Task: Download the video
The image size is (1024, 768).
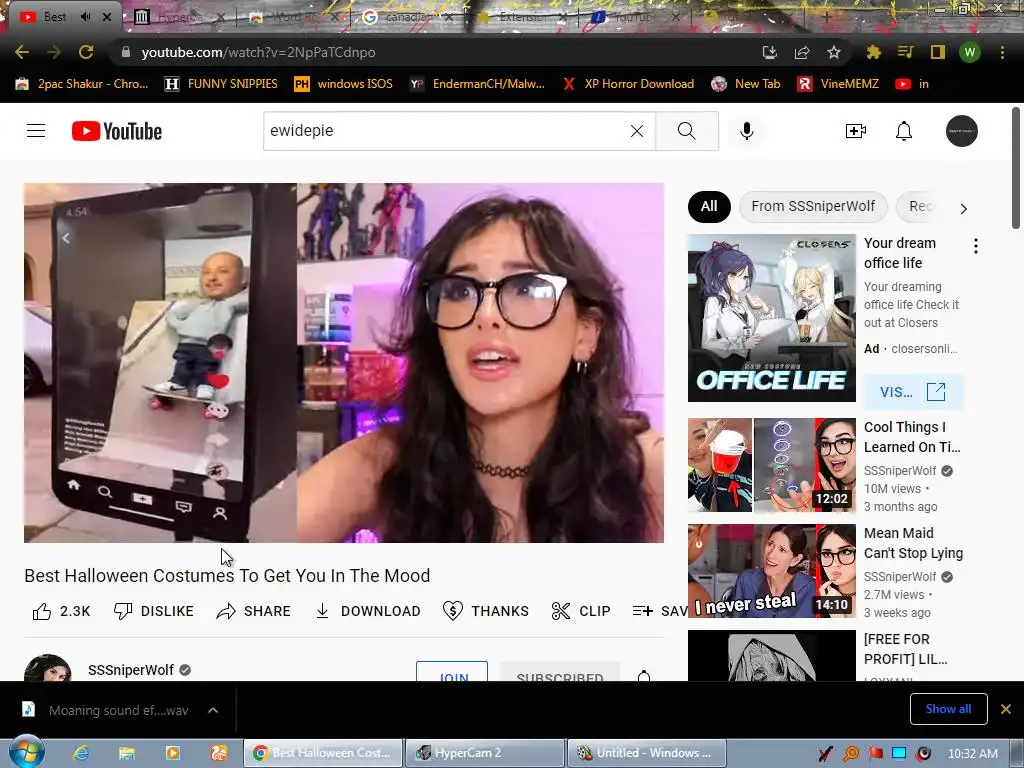Action: [x=368, y=611]
